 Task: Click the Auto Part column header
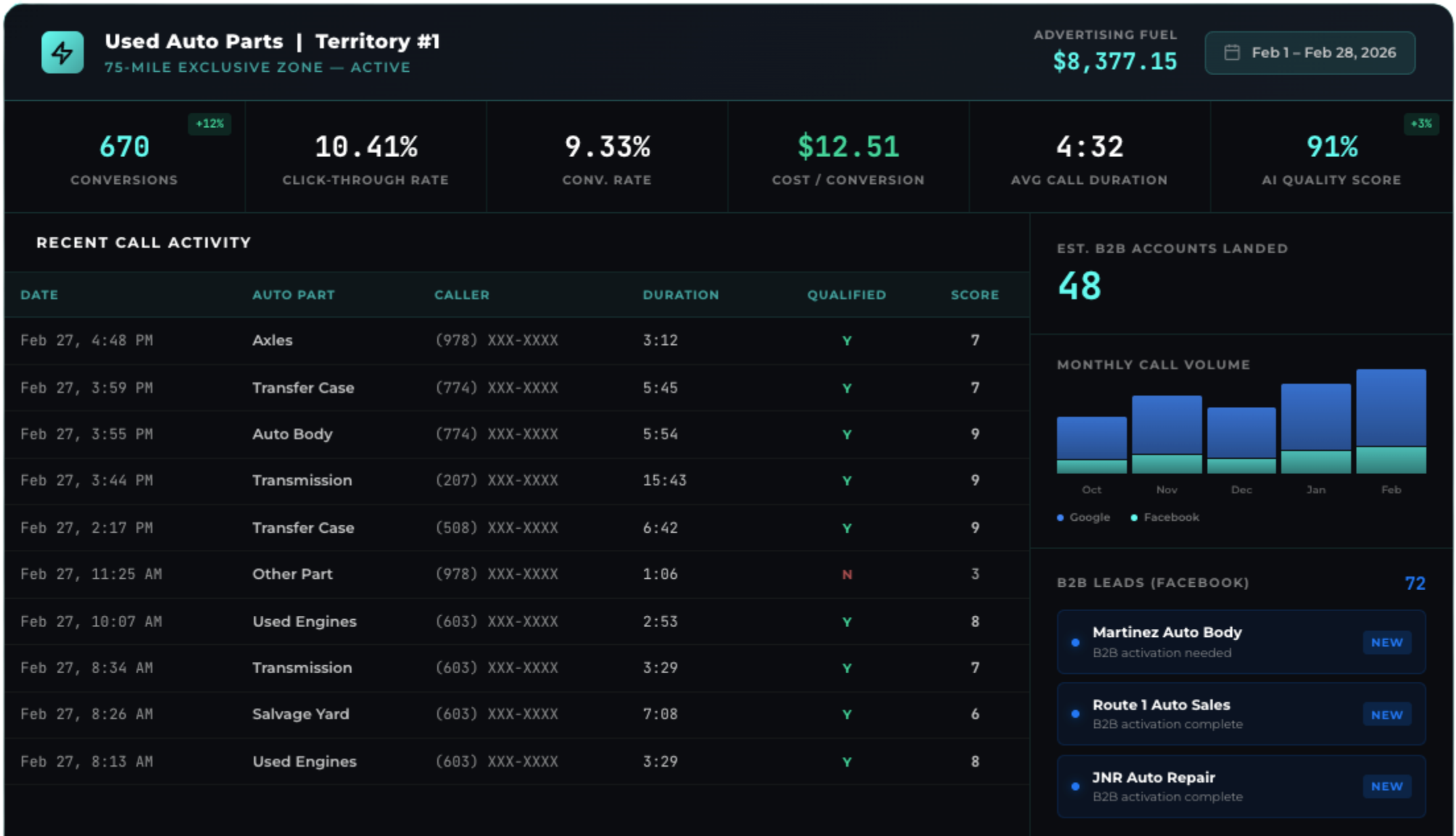[x=293, y=295]
